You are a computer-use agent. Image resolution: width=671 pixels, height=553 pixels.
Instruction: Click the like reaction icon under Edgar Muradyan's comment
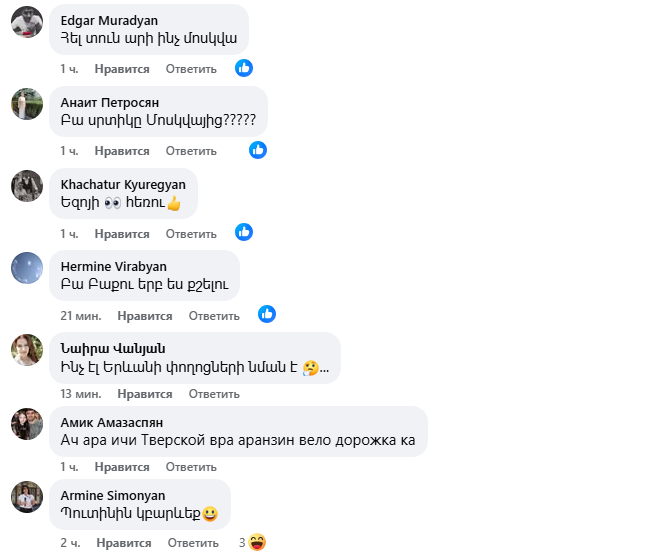244,68
